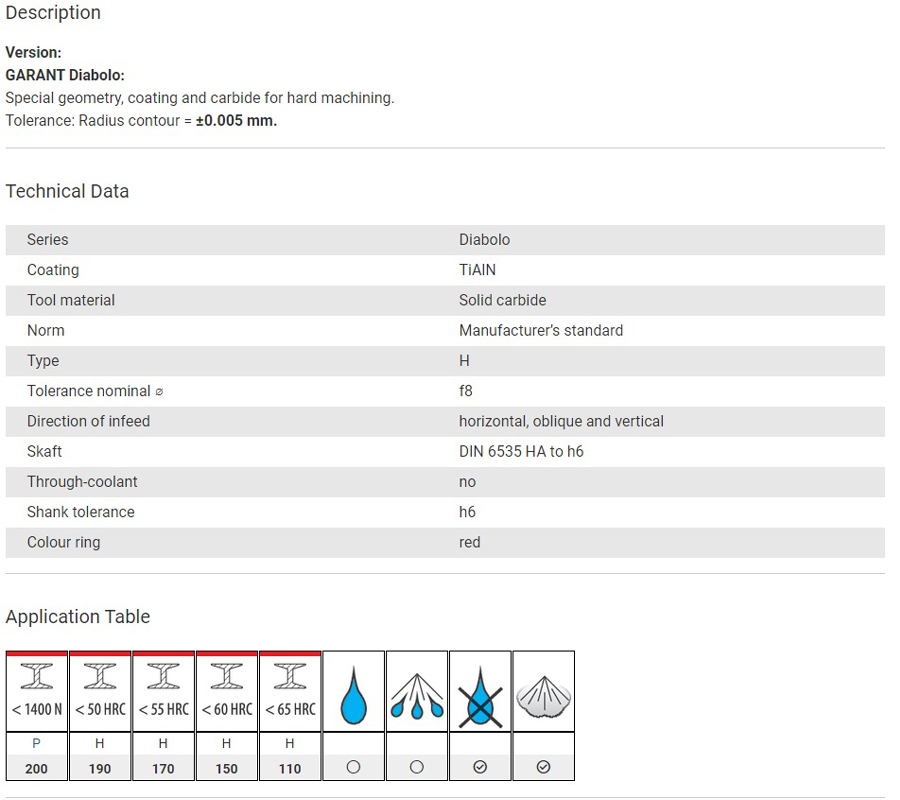Click the Shank tolerance row label
900x800 pixels.
[x=81, y=512]
